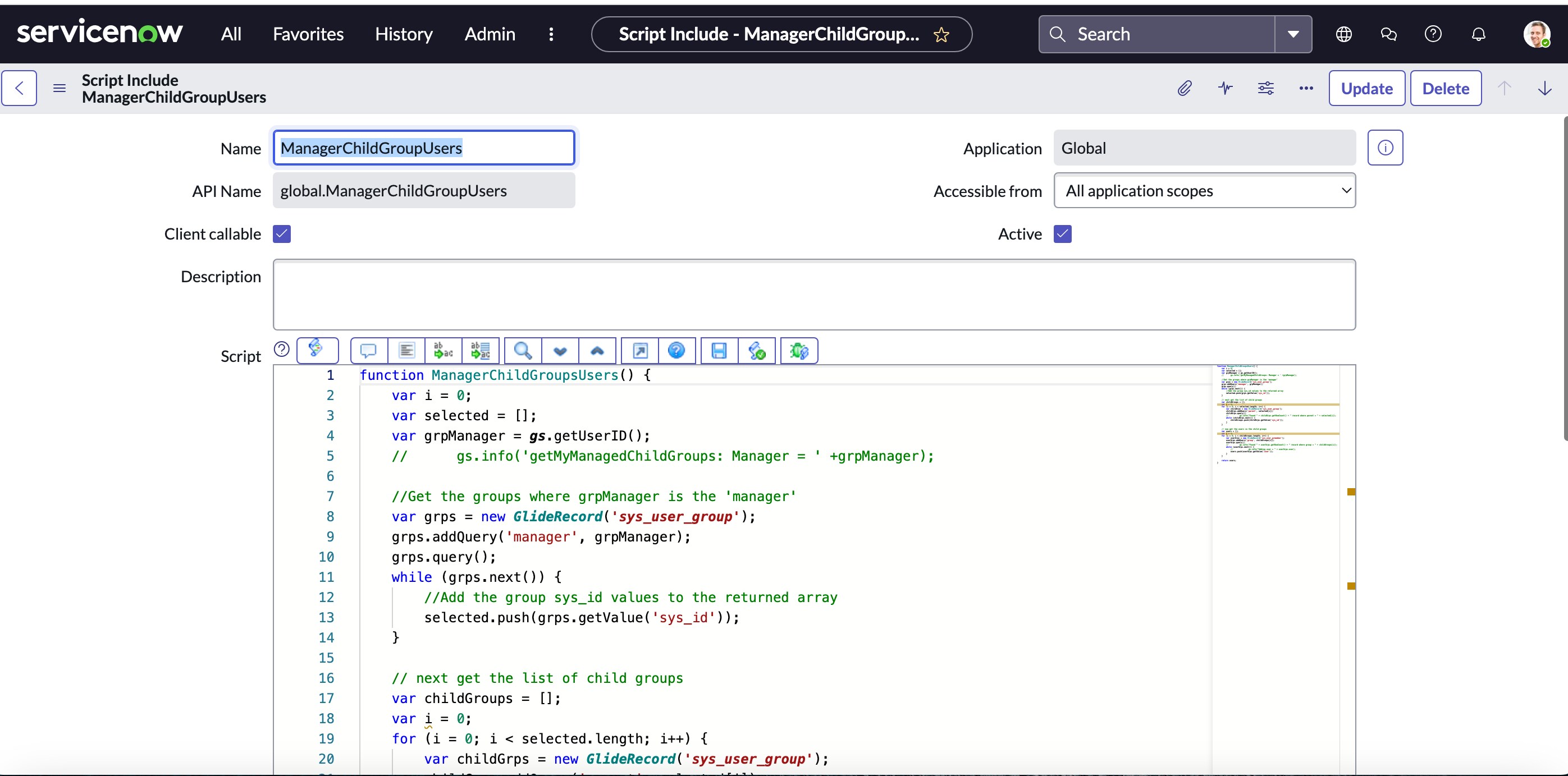The height and width of the screenshot is (776, 1568).
Task: Click the global Search field
Action: point(1156,34)
